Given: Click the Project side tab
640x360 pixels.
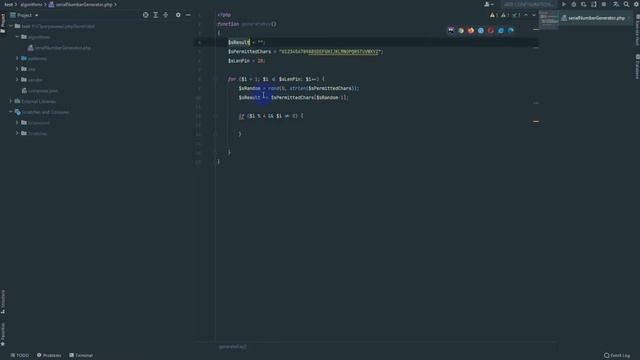Looking at the screenshot, I should click(x=3, y=23).
